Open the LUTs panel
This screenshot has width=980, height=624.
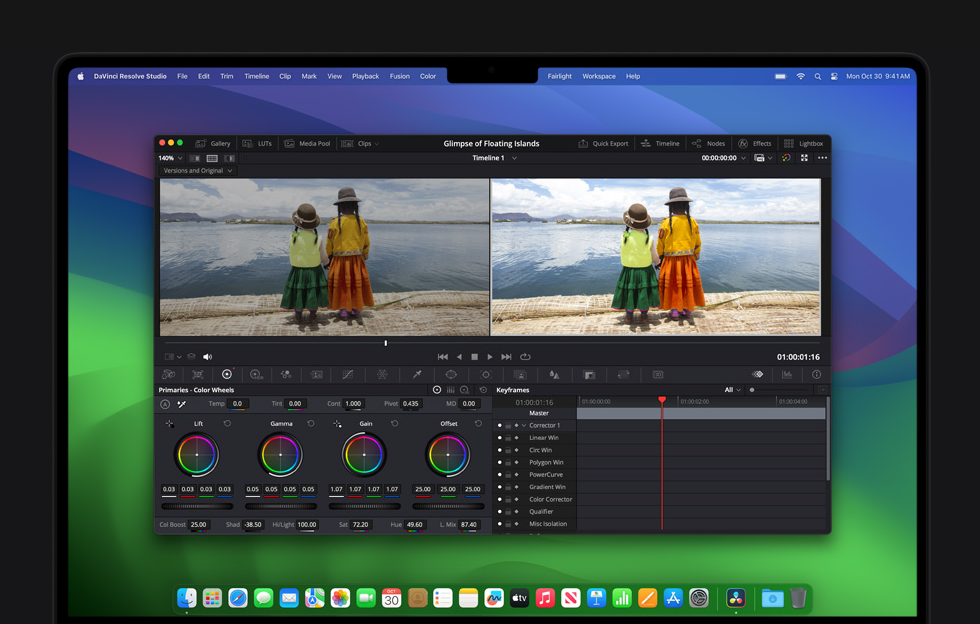click(x=258, y=144)
